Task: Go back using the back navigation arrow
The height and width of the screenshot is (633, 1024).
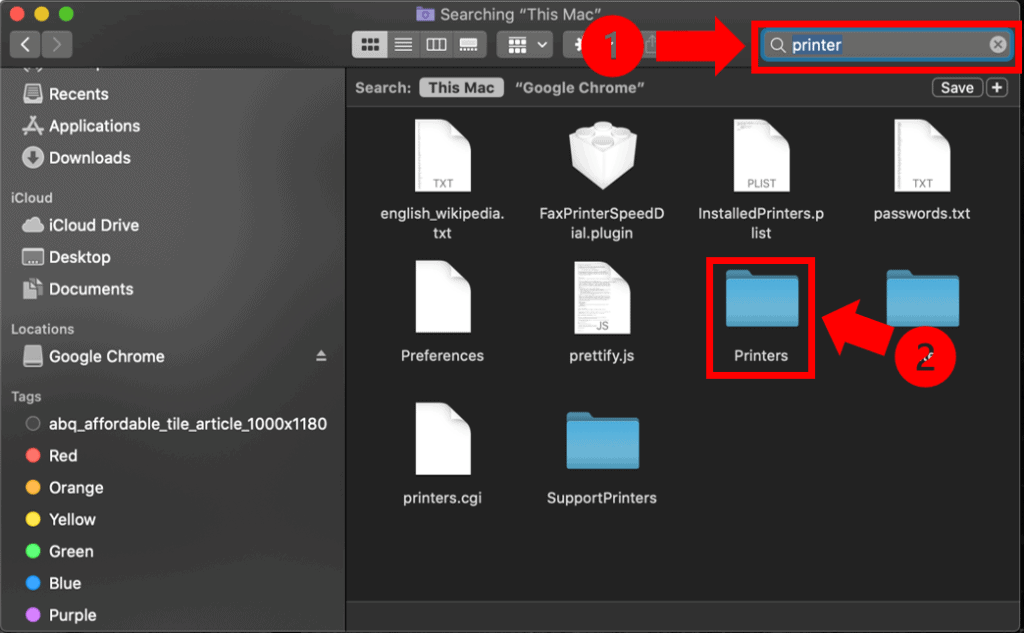Action: point(24,44)
